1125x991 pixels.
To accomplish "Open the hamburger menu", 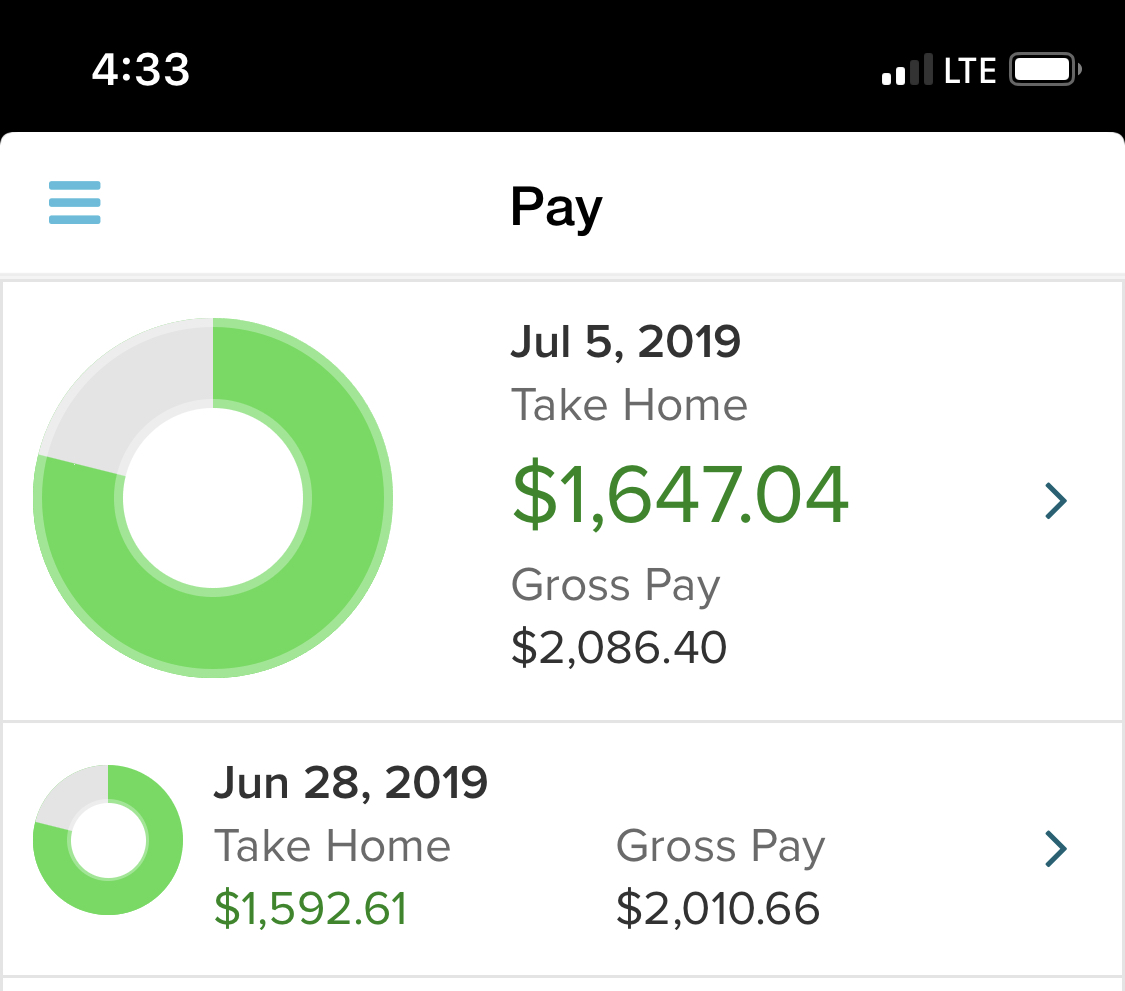I will (75, 203).
